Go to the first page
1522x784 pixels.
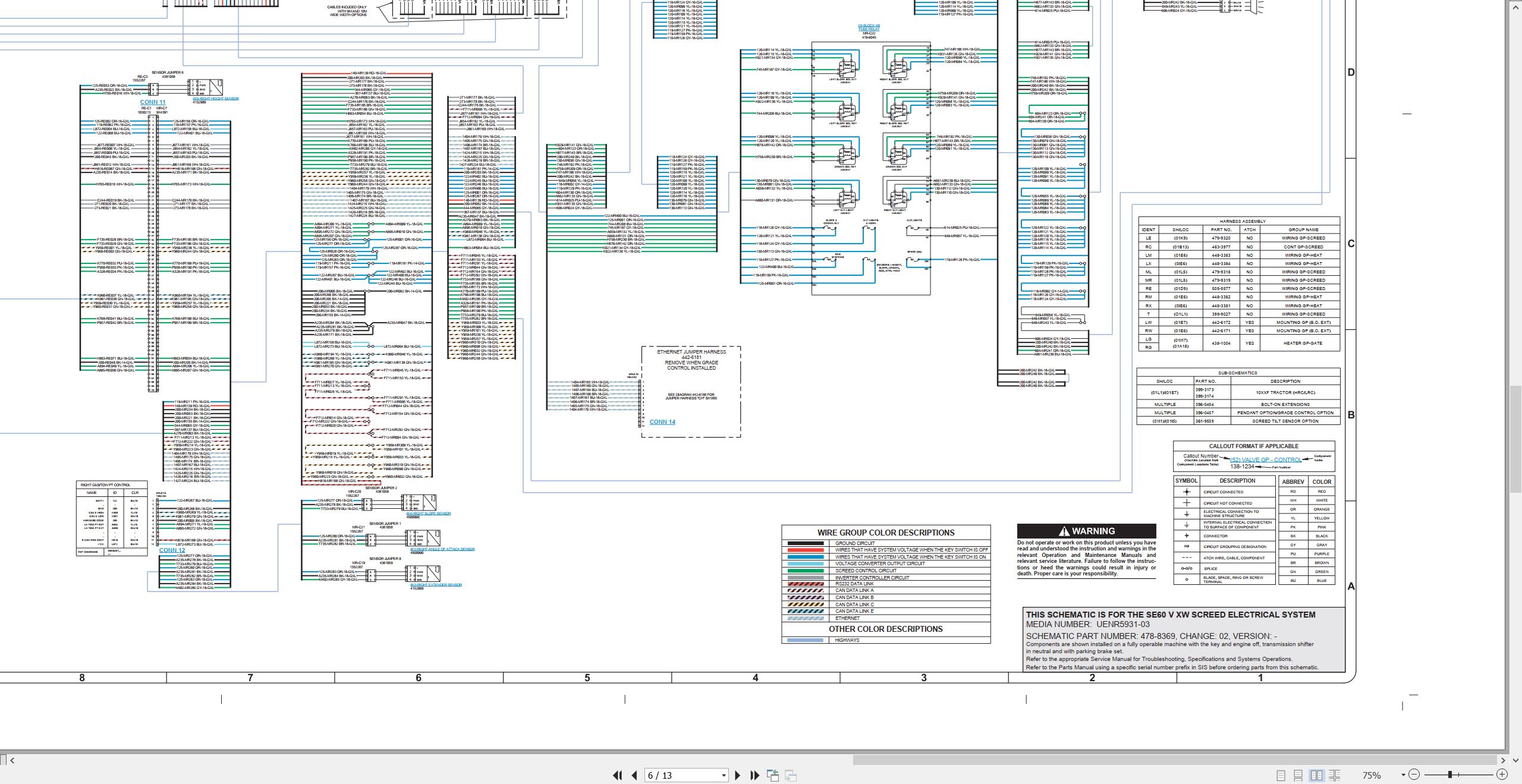(618, 775)
